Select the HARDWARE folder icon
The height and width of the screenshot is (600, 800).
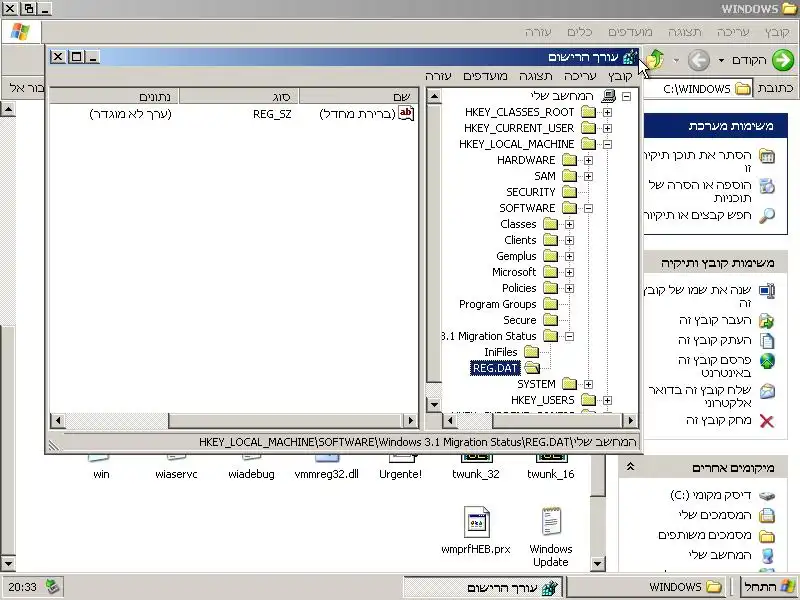coord(569,160)
